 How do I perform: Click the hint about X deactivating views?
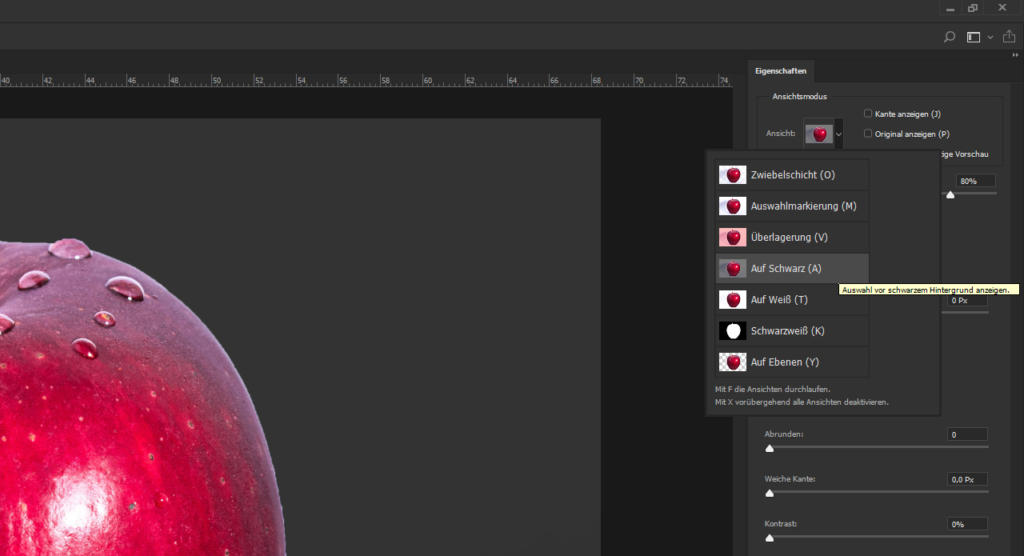click(x=801, y=402)
